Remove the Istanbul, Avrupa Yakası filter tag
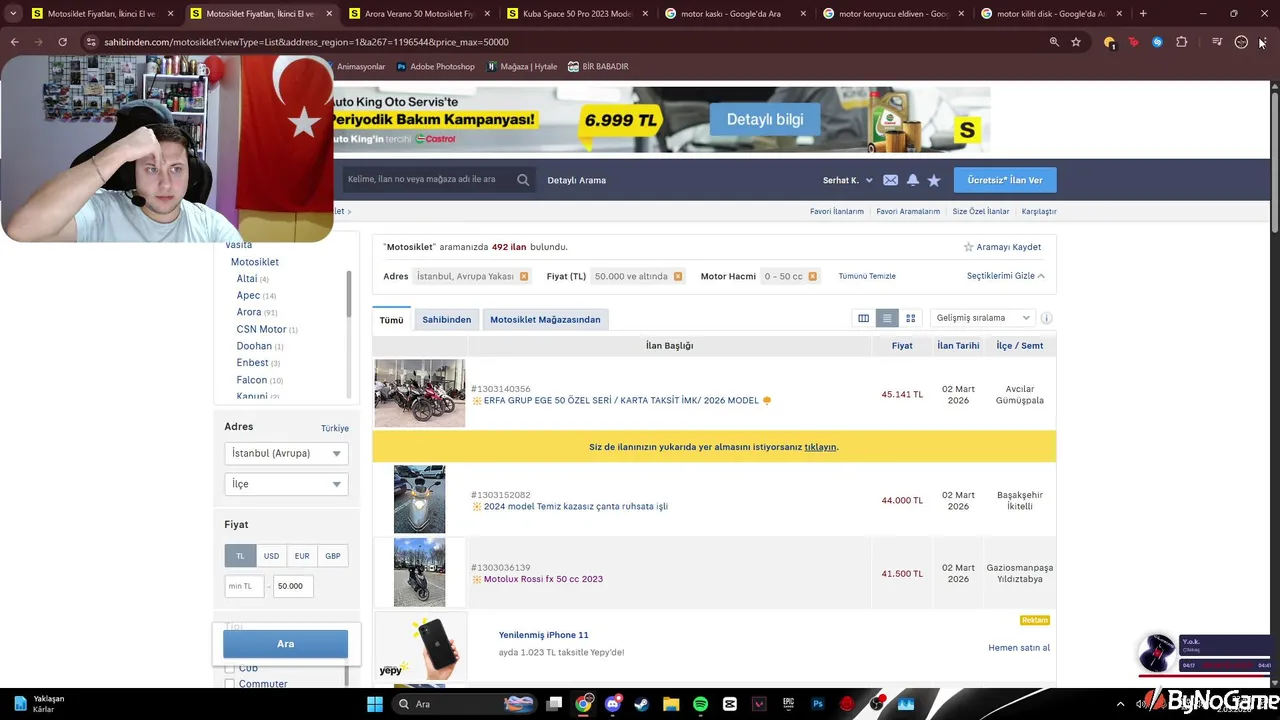This screenshot has height=720, width=1280. click(523, 276)
